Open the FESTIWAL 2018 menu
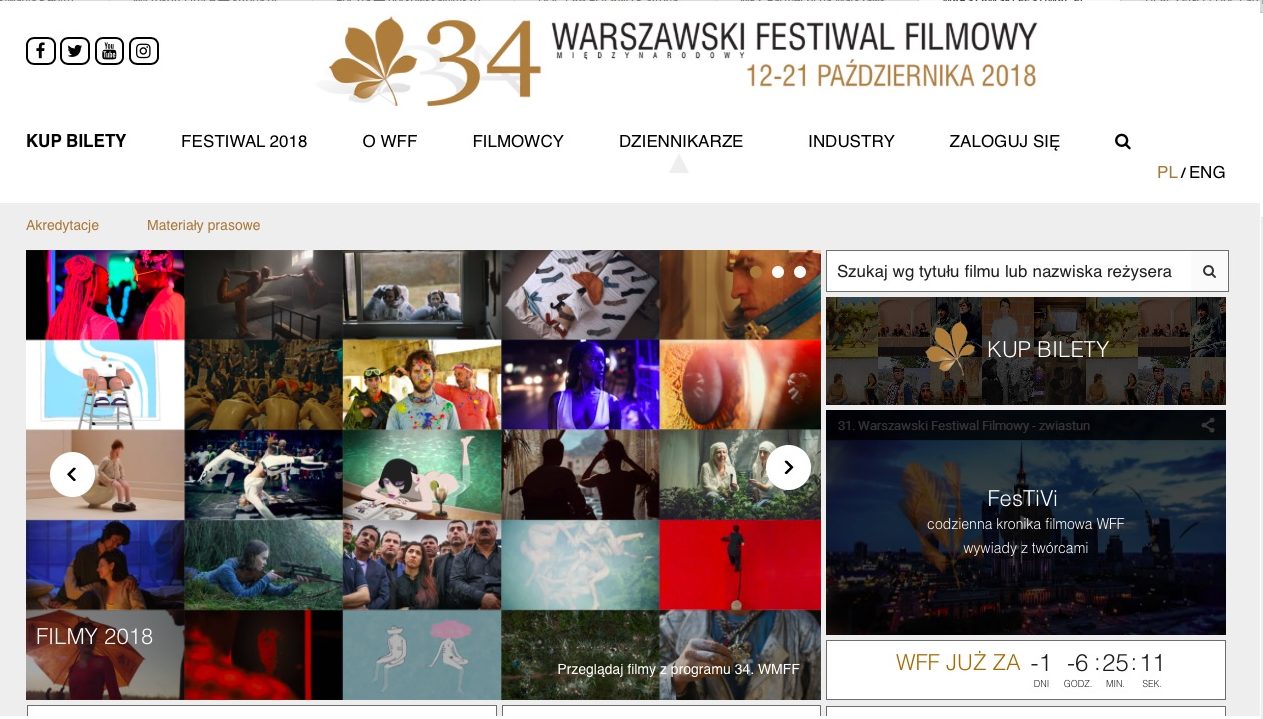1263x719 pixels. [x=244, y=142]
